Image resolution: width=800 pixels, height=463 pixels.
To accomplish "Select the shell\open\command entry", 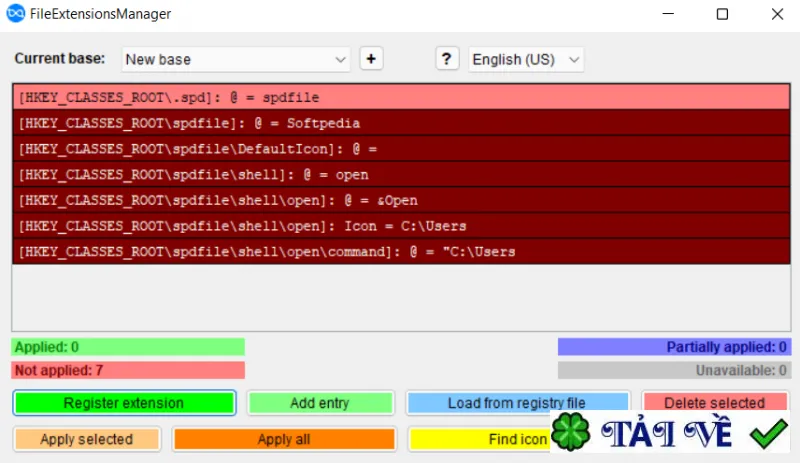I will (x=402, y=251).
